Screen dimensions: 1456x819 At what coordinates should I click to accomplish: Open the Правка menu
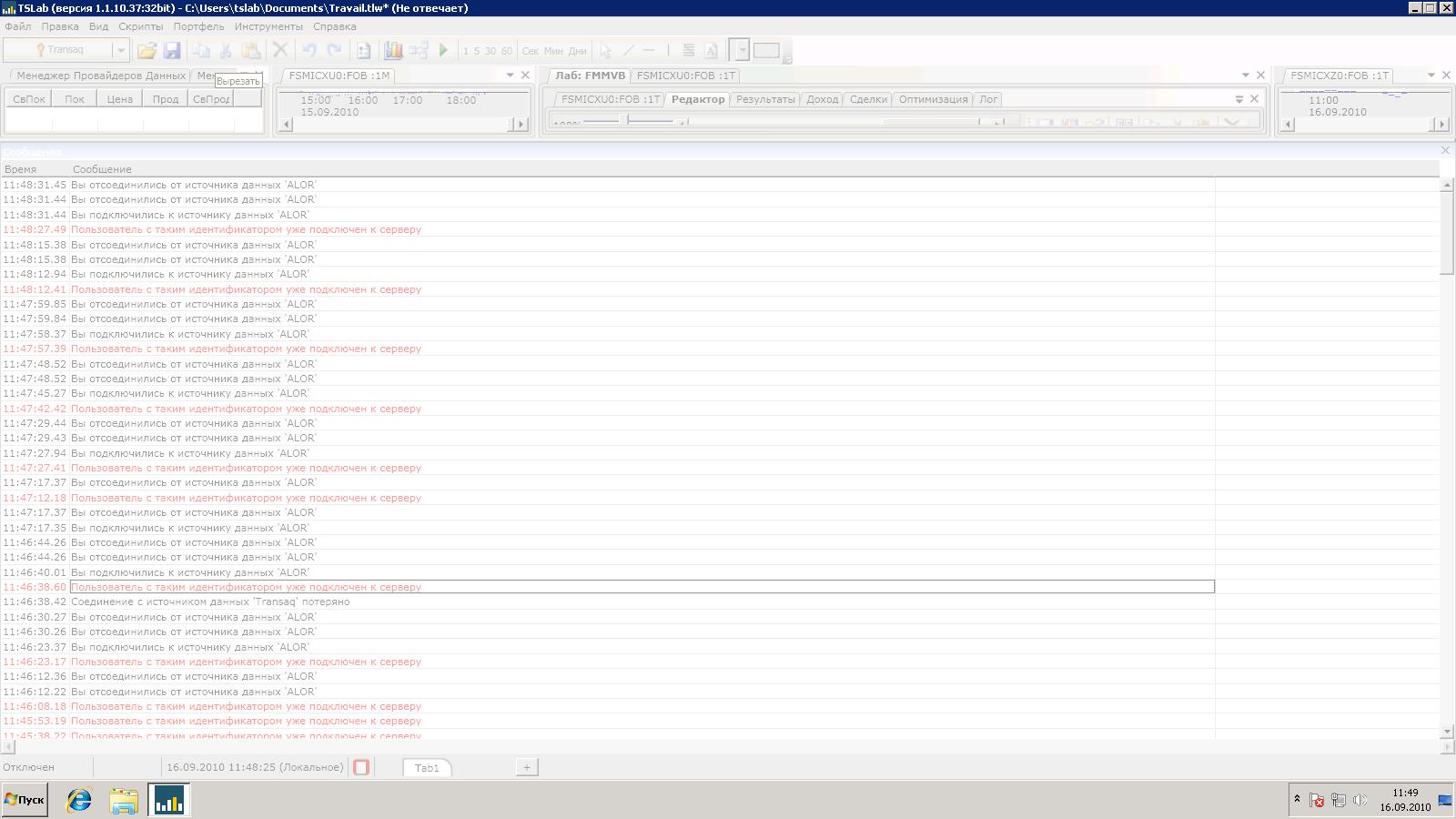(x=60, y=26)
